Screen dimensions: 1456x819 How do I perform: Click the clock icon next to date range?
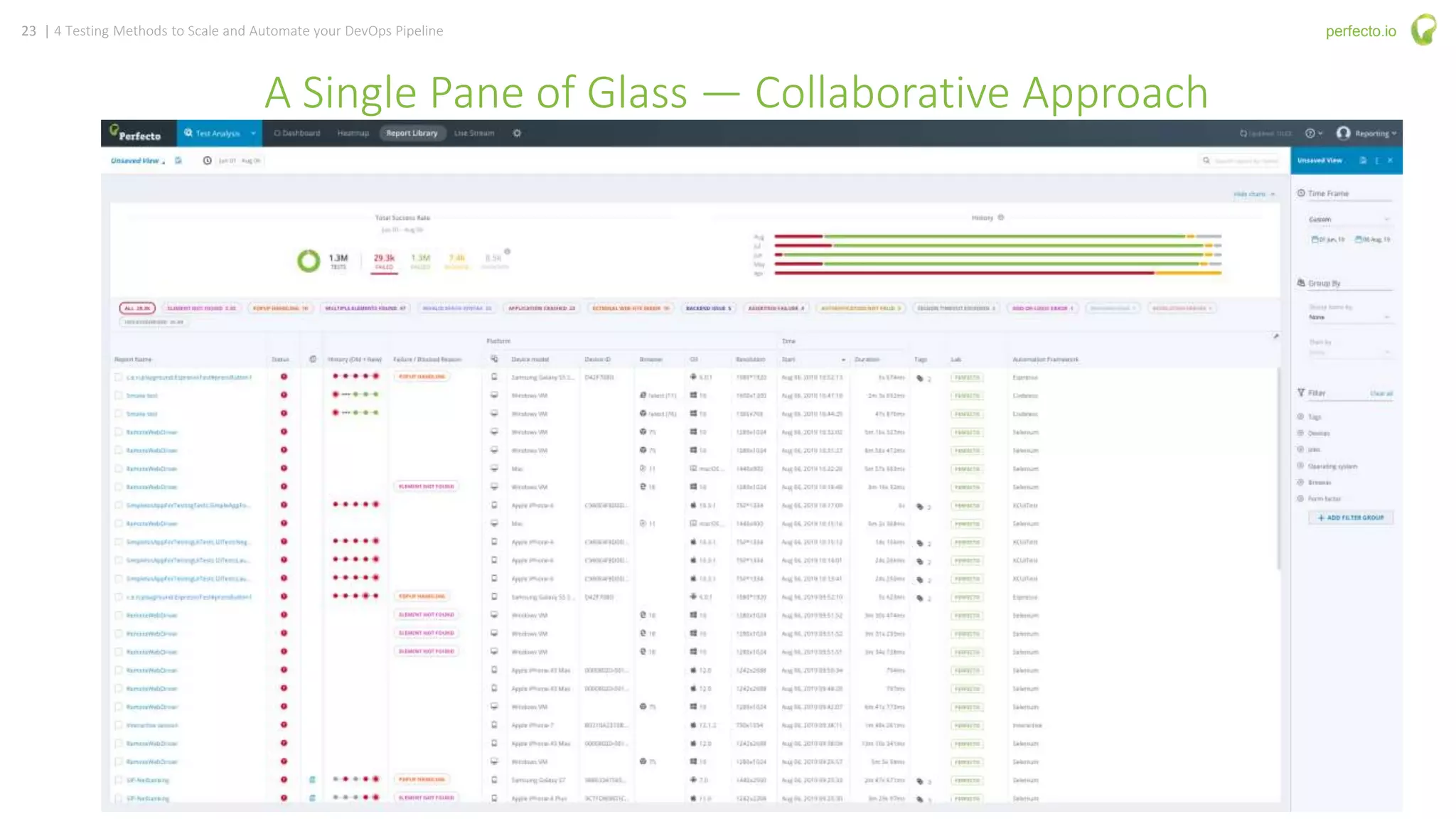click(x=207, y=161)
